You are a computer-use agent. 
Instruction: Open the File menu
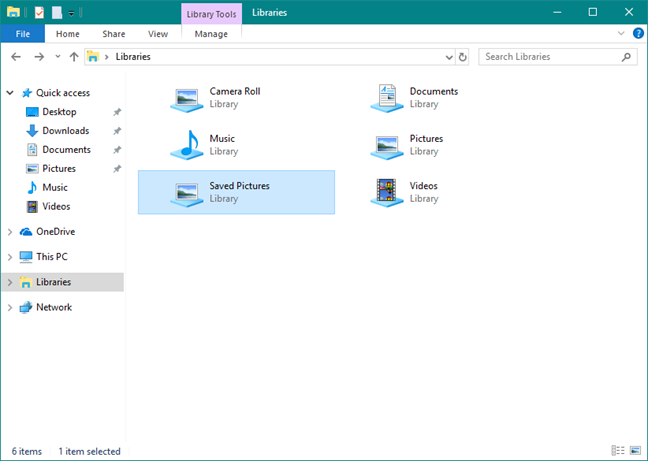[x=23, y=34]
